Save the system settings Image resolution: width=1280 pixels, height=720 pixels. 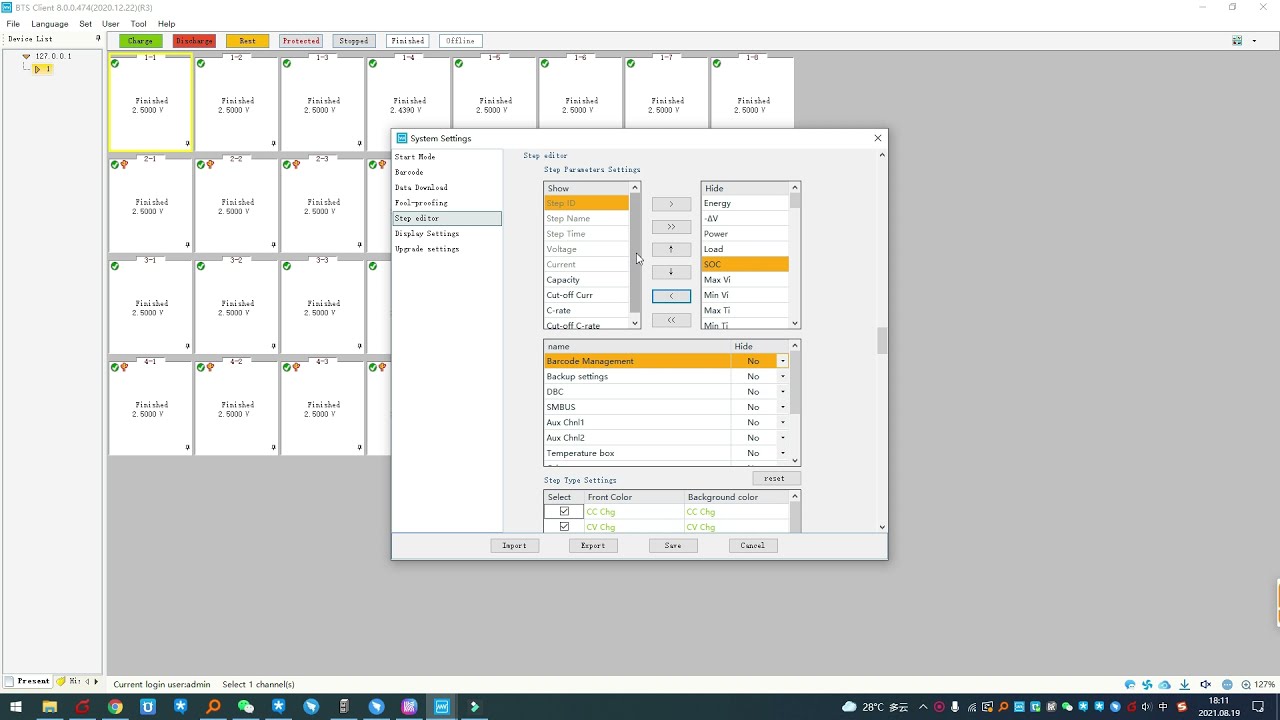tap(673, 546)
